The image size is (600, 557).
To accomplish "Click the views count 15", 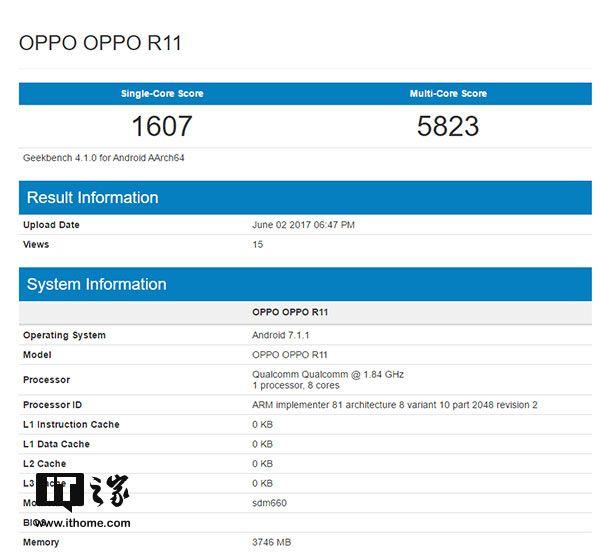I will point(258,244).
